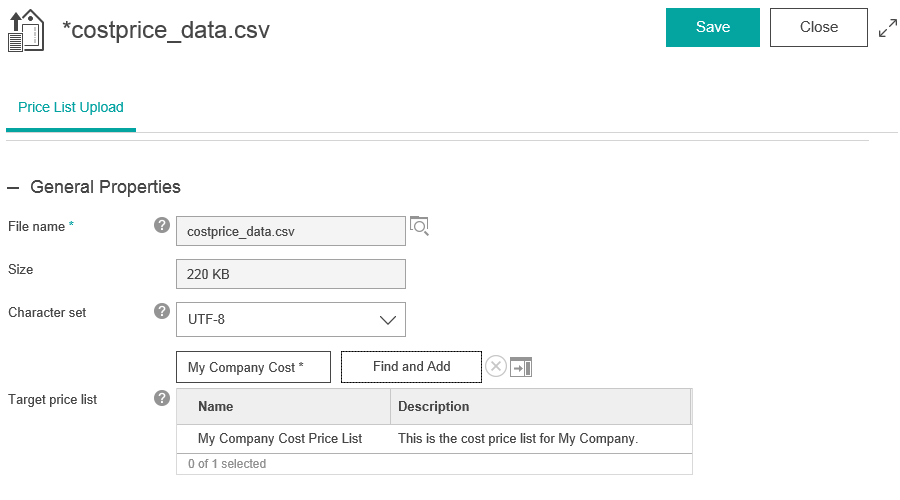Switch to the Price List Upload tab
Screen dimensions: 900x500
click(x=71, y=107)
